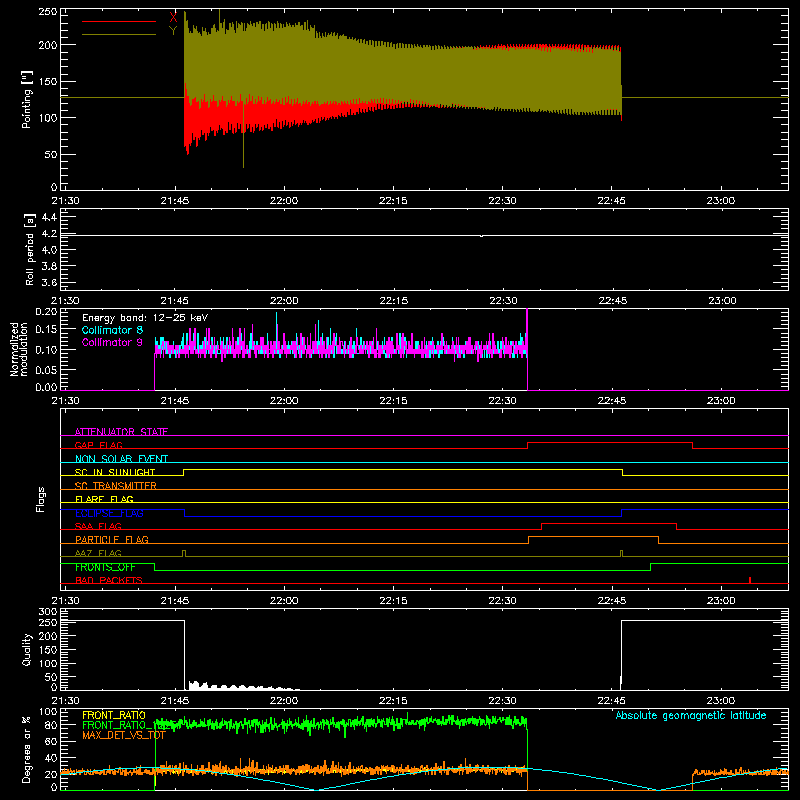The height and width of the screenshot is (800, 800).
Task: Click the Normalized modulation axis title
Action: (19, 349)
